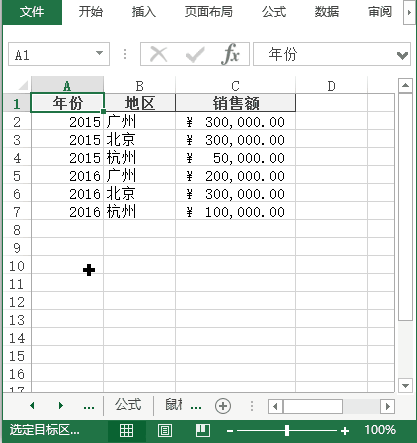Switch to Page Break Preview view
The image size is (417, 443).
[x=203, y=430]
